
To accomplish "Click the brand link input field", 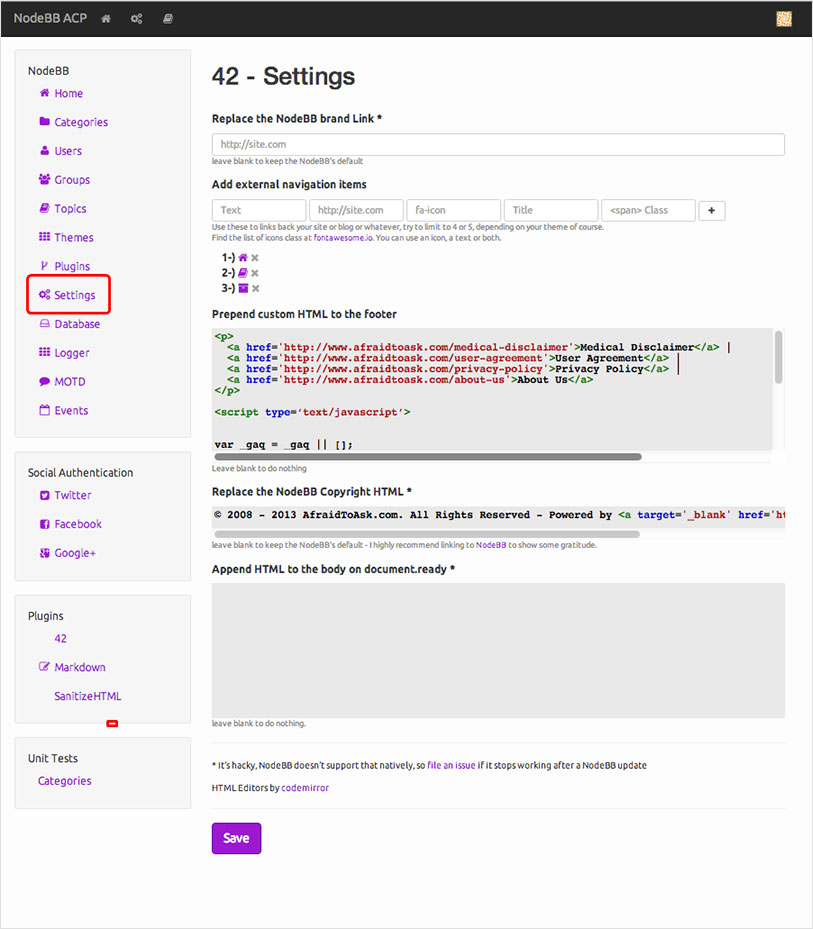I will [497, 144].
